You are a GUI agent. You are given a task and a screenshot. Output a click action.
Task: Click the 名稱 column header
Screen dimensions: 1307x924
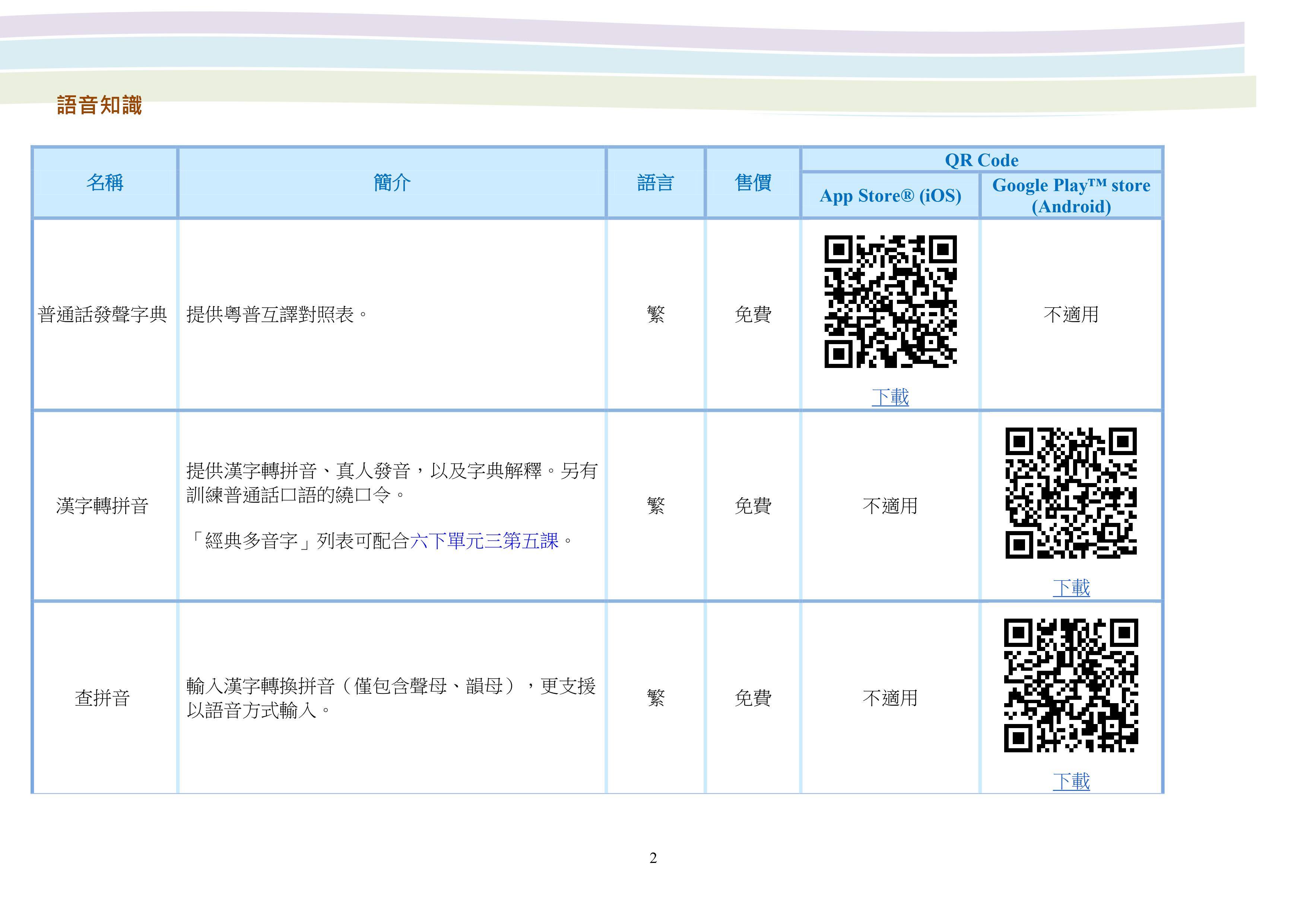(105, 183)
